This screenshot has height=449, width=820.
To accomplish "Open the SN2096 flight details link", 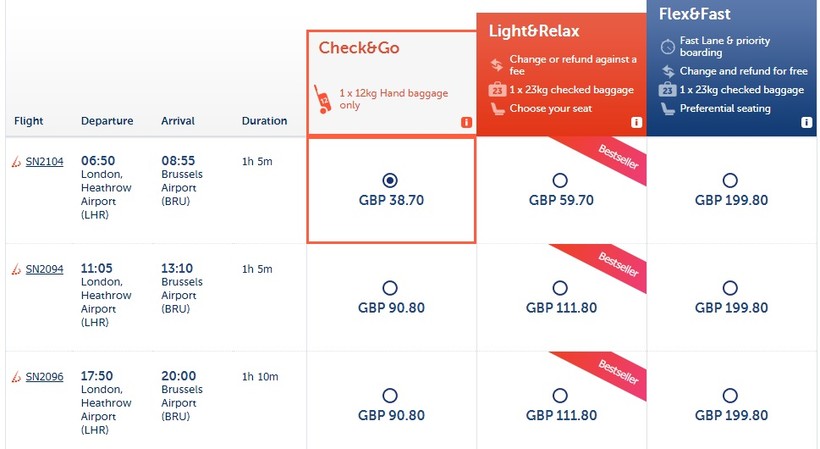I will (44, 377).
